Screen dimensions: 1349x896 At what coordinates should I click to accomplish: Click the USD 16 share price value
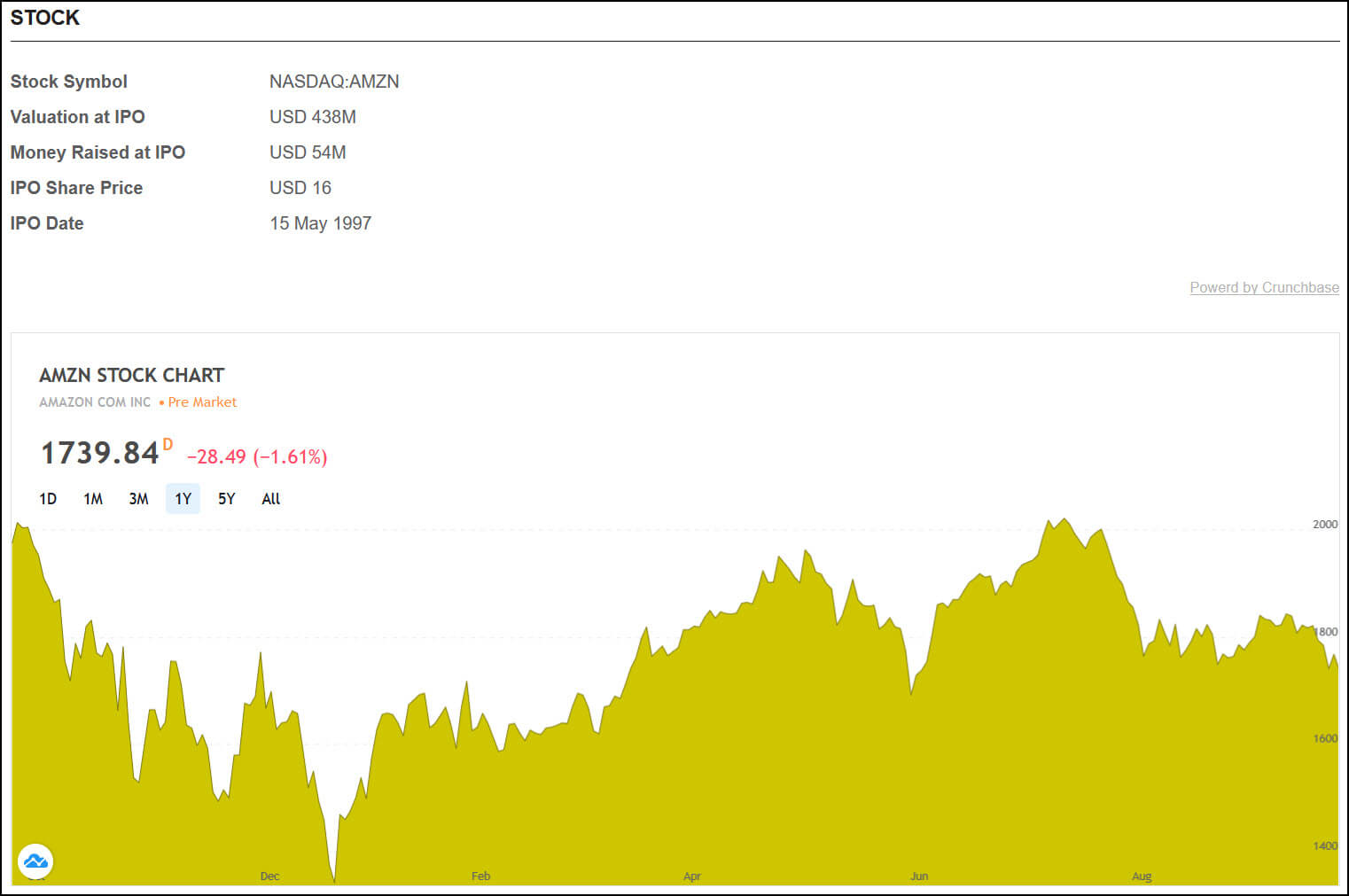point(300,188)
